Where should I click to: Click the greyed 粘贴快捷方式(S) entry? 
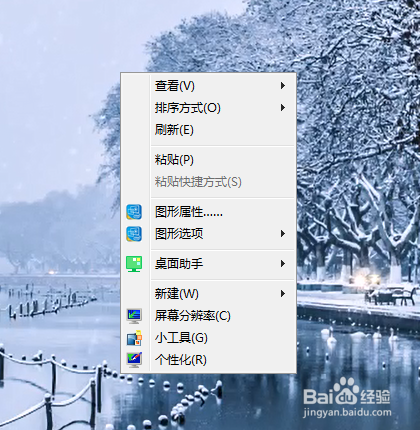[x=208, y=182]
